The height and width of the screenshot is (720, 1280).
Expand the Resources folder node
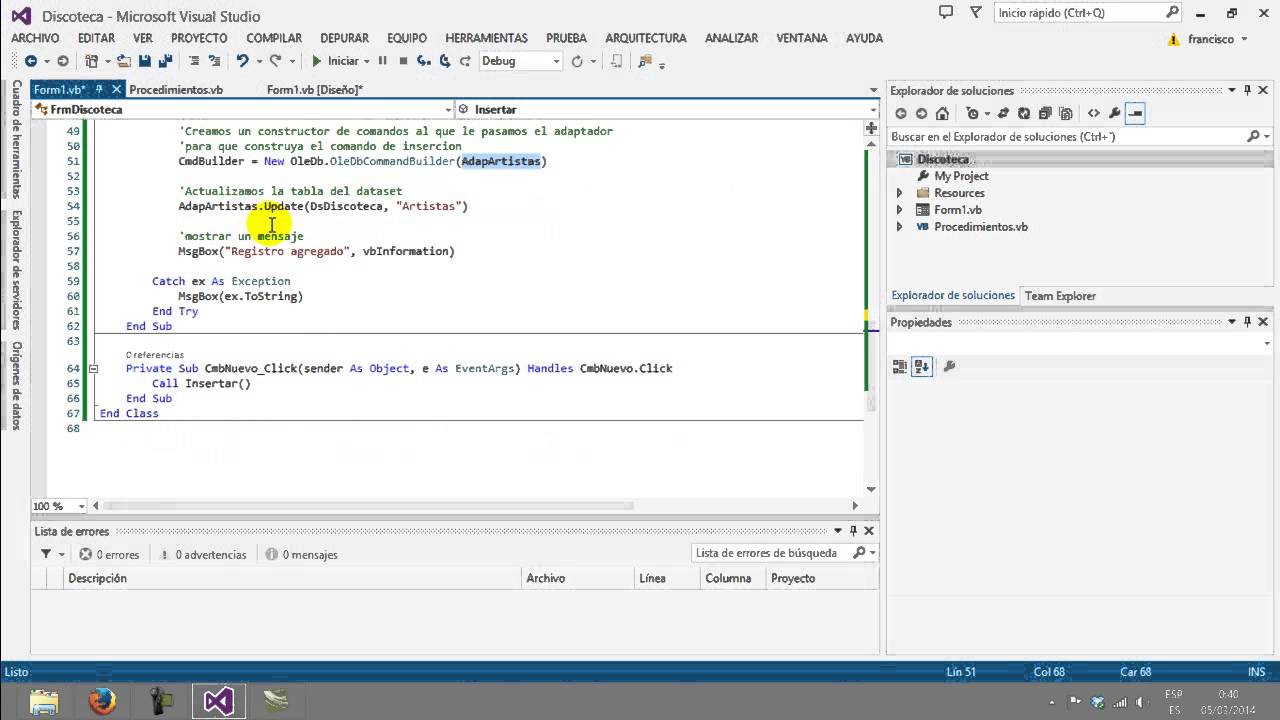[899, 193]
